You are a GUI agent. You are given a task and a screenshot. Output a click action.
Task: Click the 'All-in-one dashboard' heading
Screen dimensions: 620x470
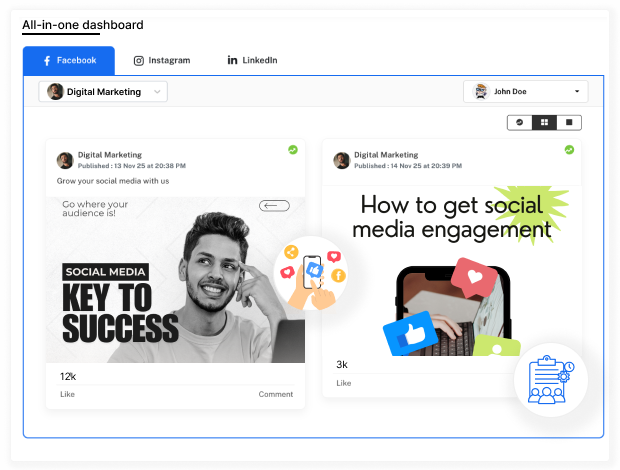[x=83, y=25]
